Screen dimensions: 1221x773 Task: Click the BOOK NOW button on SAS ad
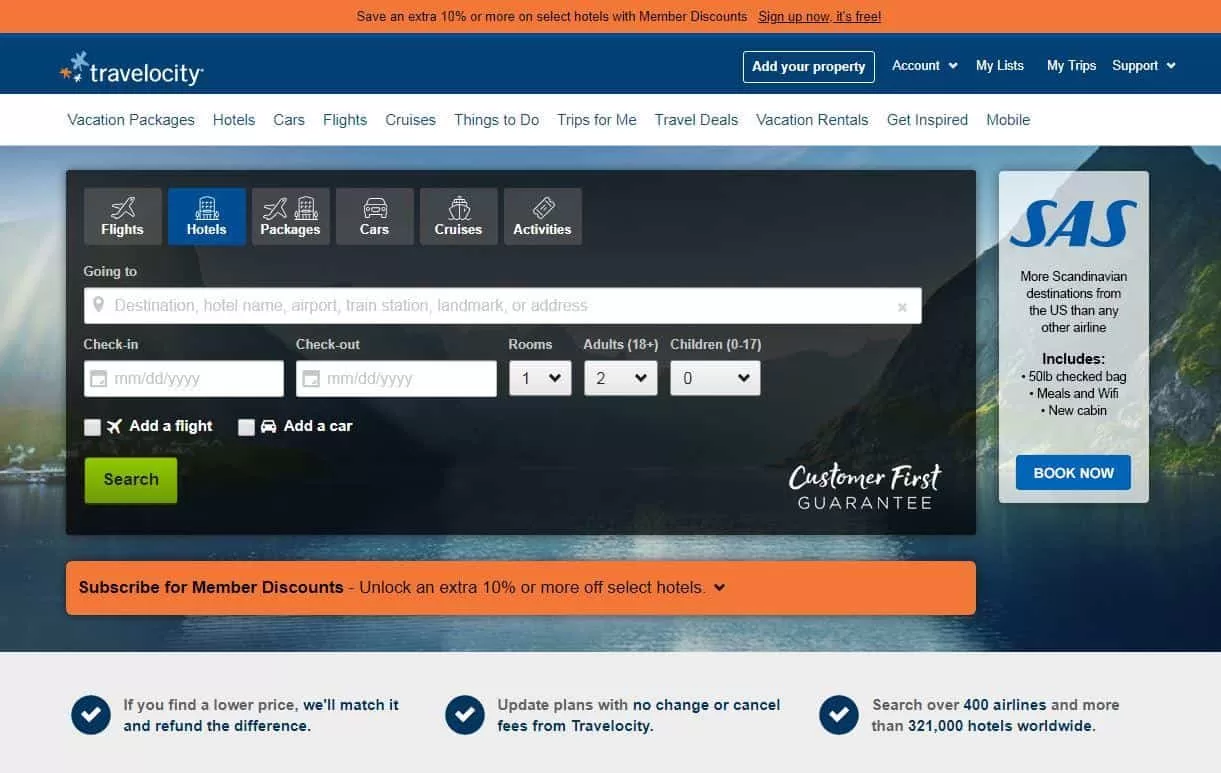(x=1073, y=473)
